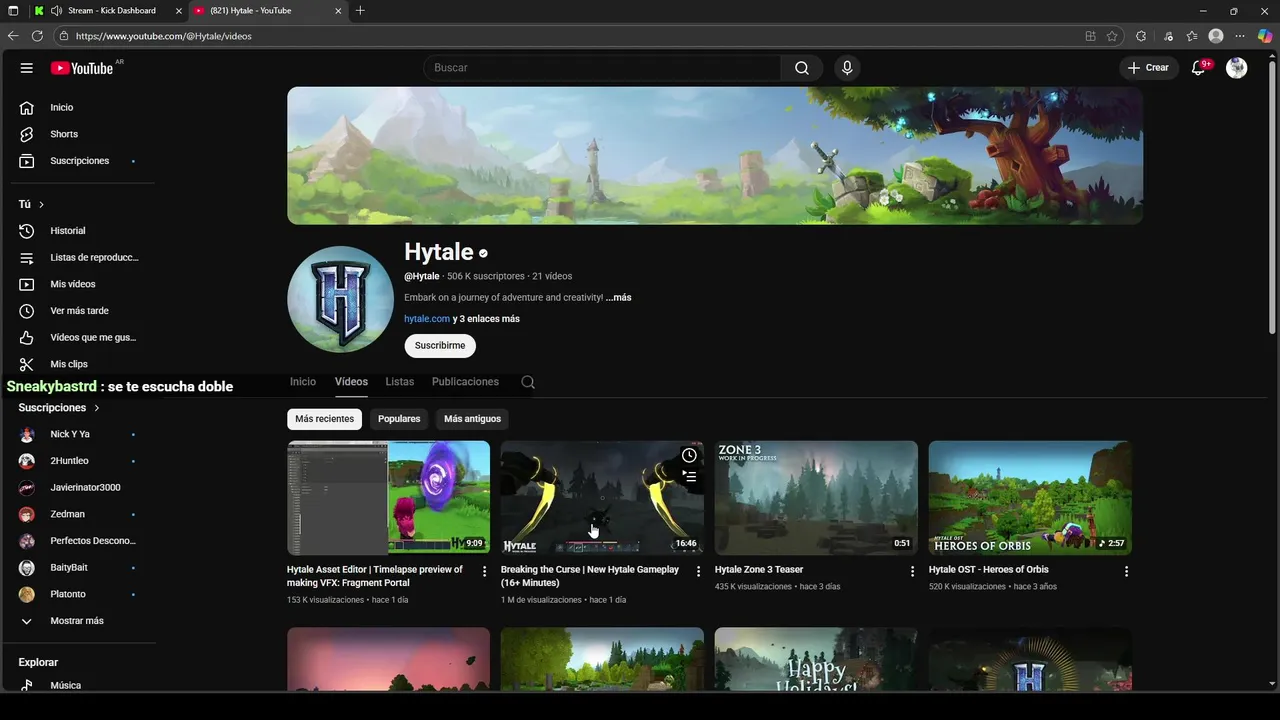The width and height of the screenshot is (1280, 720).
Task: Open the YouTube hamburger guide menu
Action: pos(26,68)
